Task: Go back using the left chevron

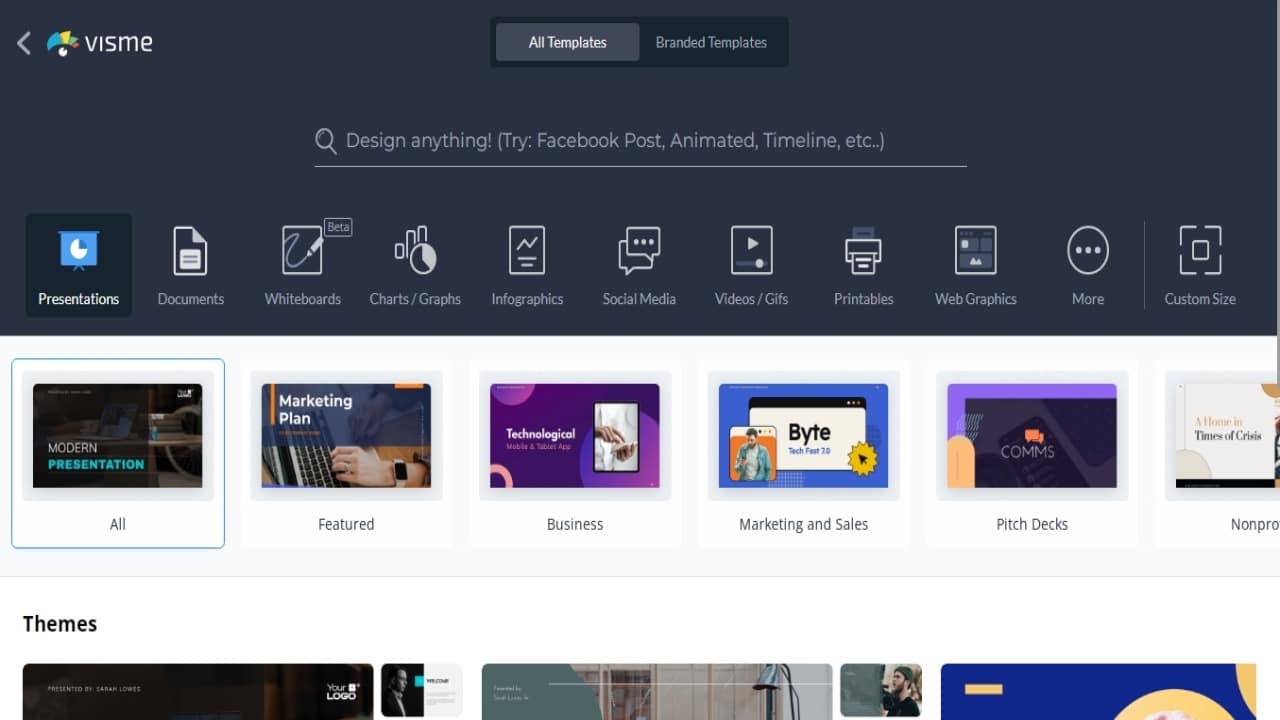Action: coord(24,43)
